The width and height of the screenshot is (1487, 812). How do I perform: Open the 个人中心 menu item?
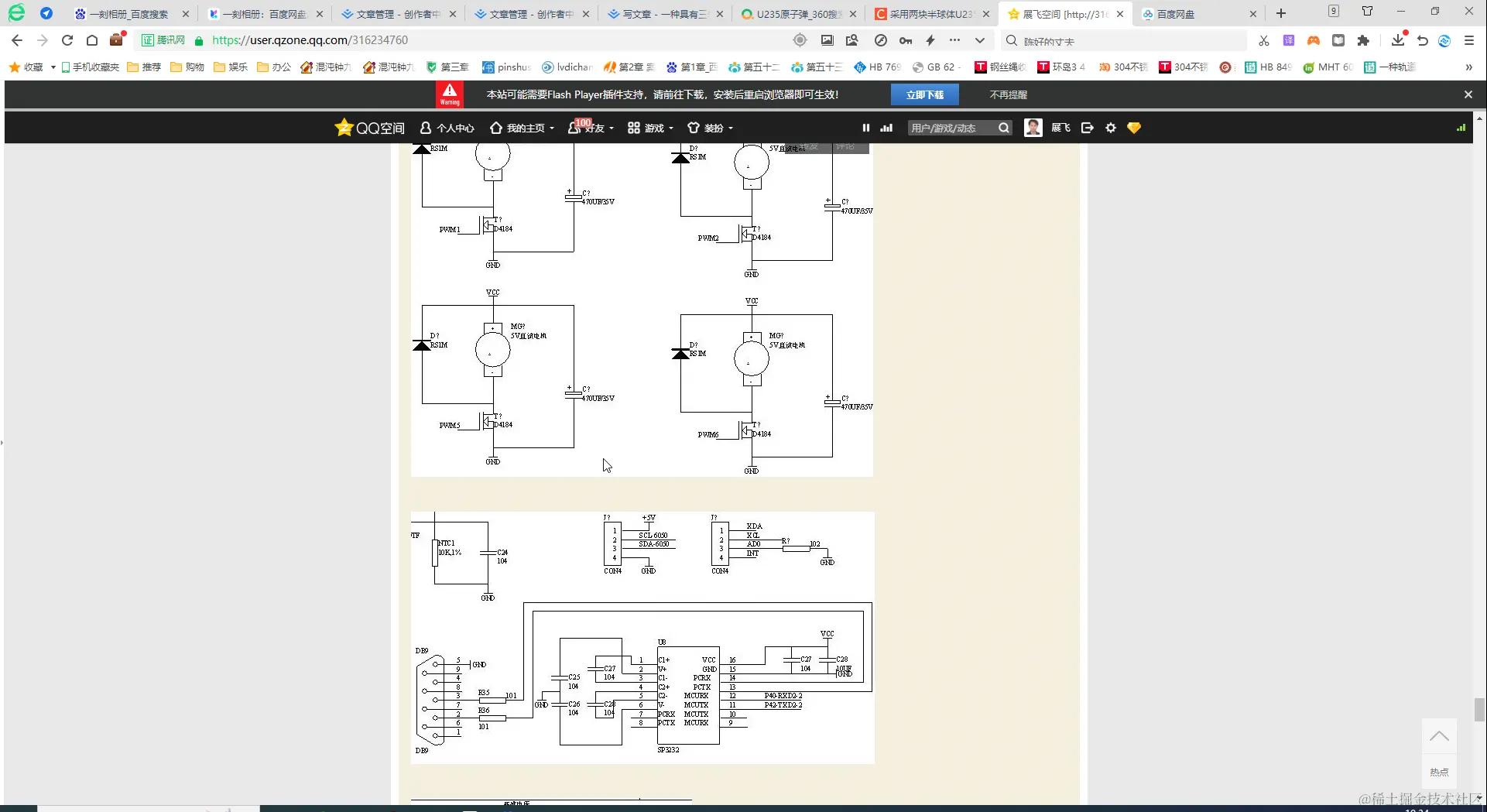[x=447, y=128]
